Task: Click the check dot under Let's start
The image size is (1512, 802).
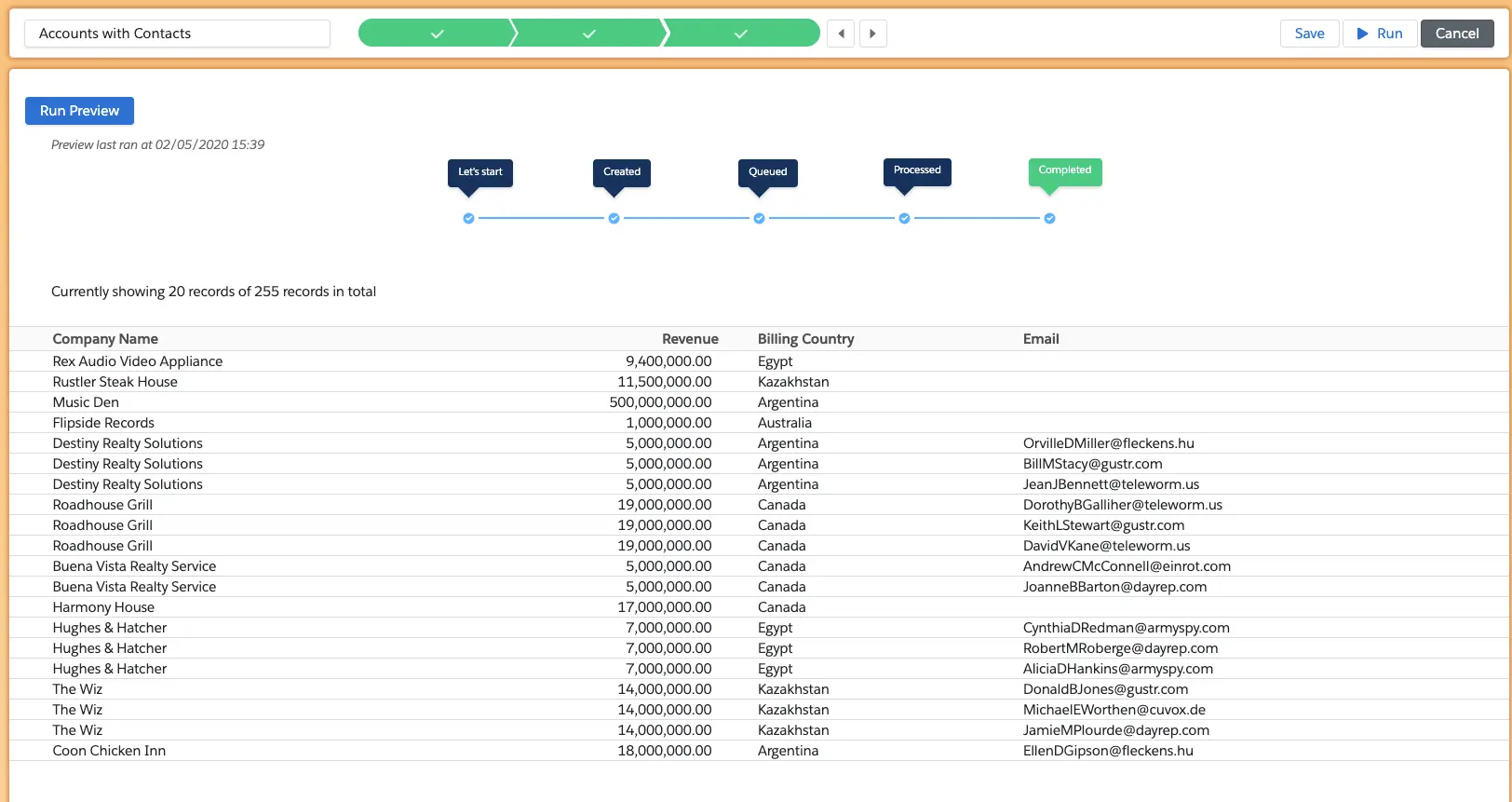Action: coord(468,219)
